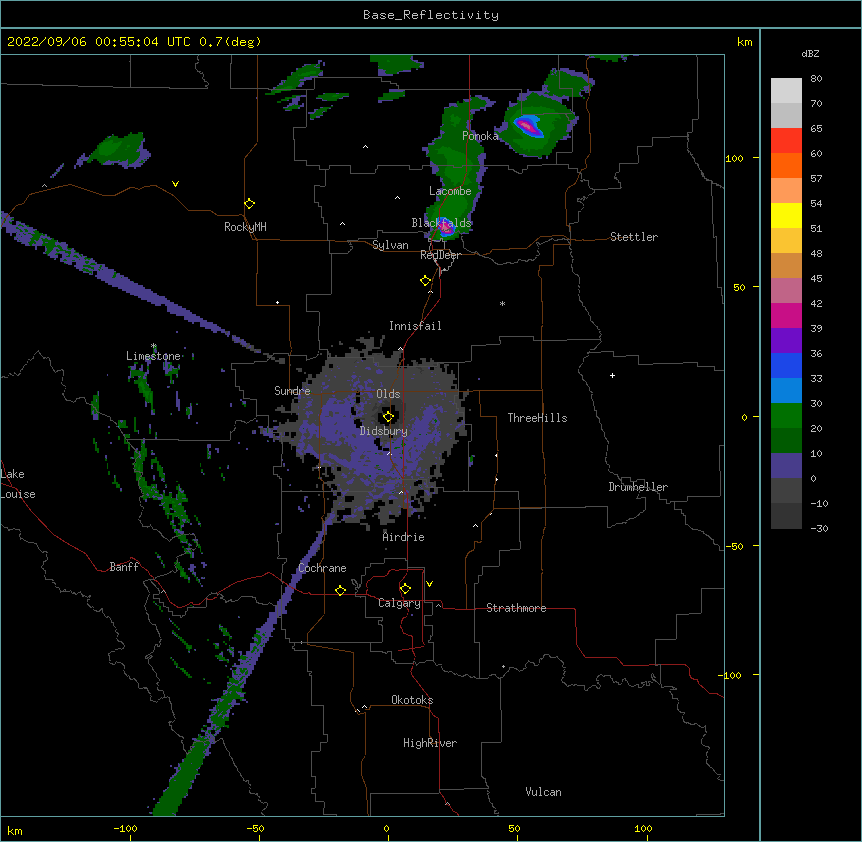Pick the slate-purple 0-10 dBZ legend swatch

(786, 466)
